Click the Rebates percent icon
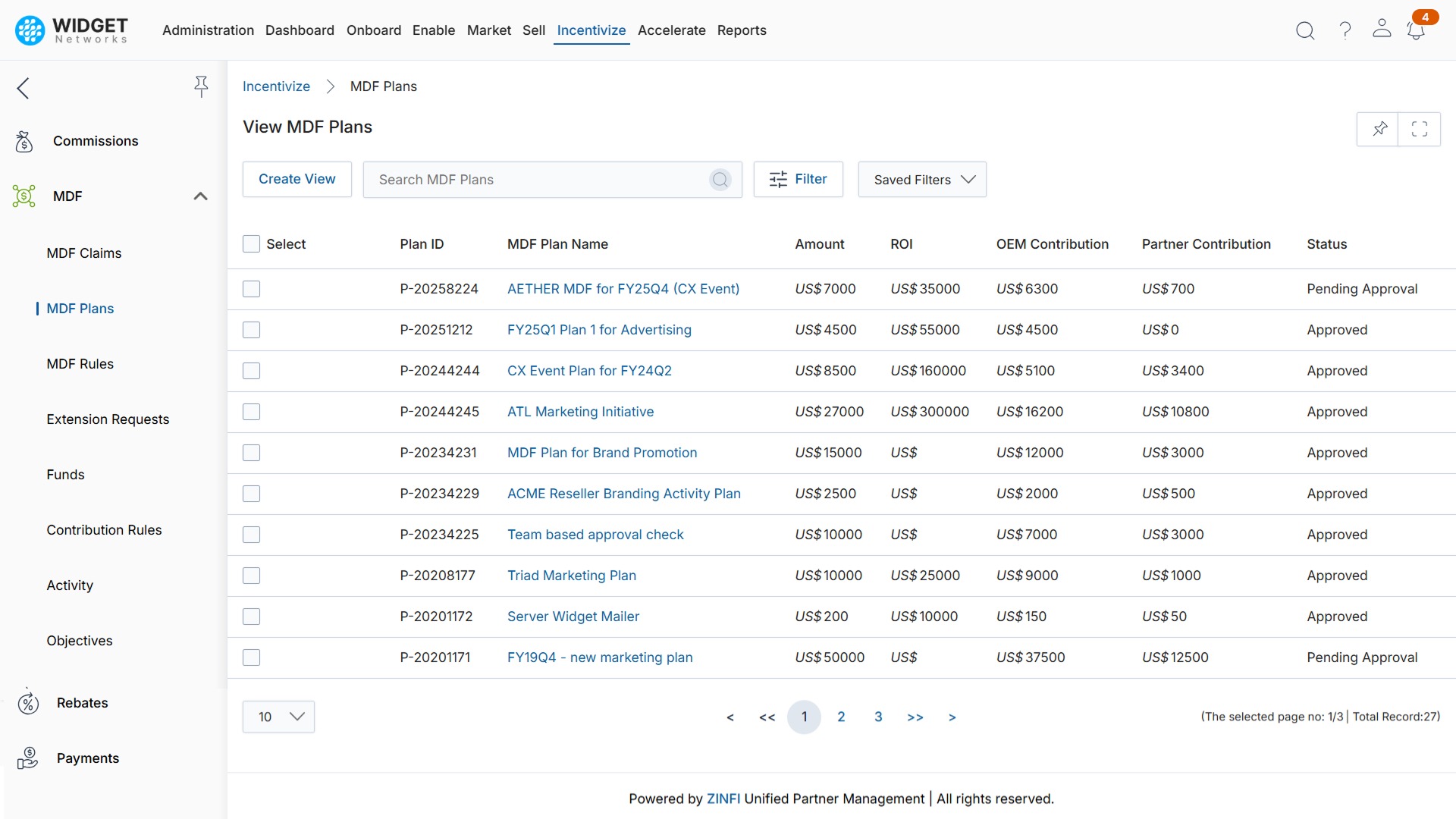Viewport: 1456px width, 819px height. point(28,703)
